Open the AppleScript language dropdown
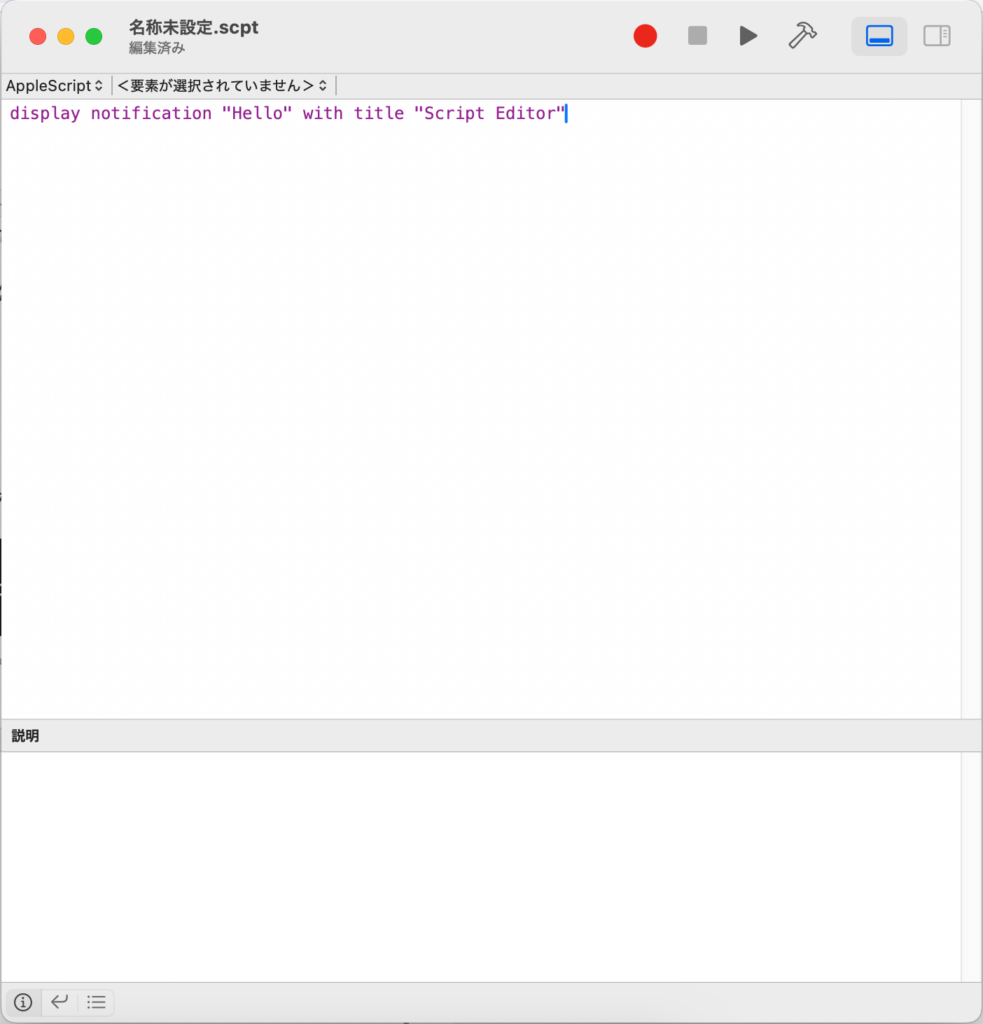Image resolution: width=983 pixels, height=1024 pixels. 54,86
